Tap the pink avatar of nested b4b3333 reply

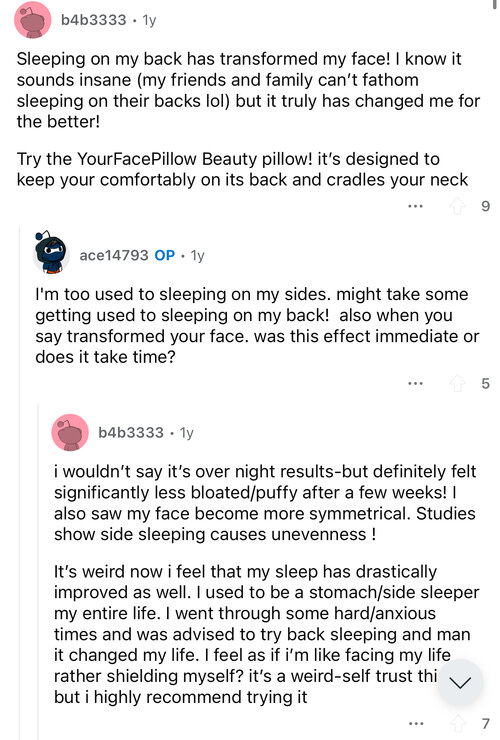[x=70, y=432]
